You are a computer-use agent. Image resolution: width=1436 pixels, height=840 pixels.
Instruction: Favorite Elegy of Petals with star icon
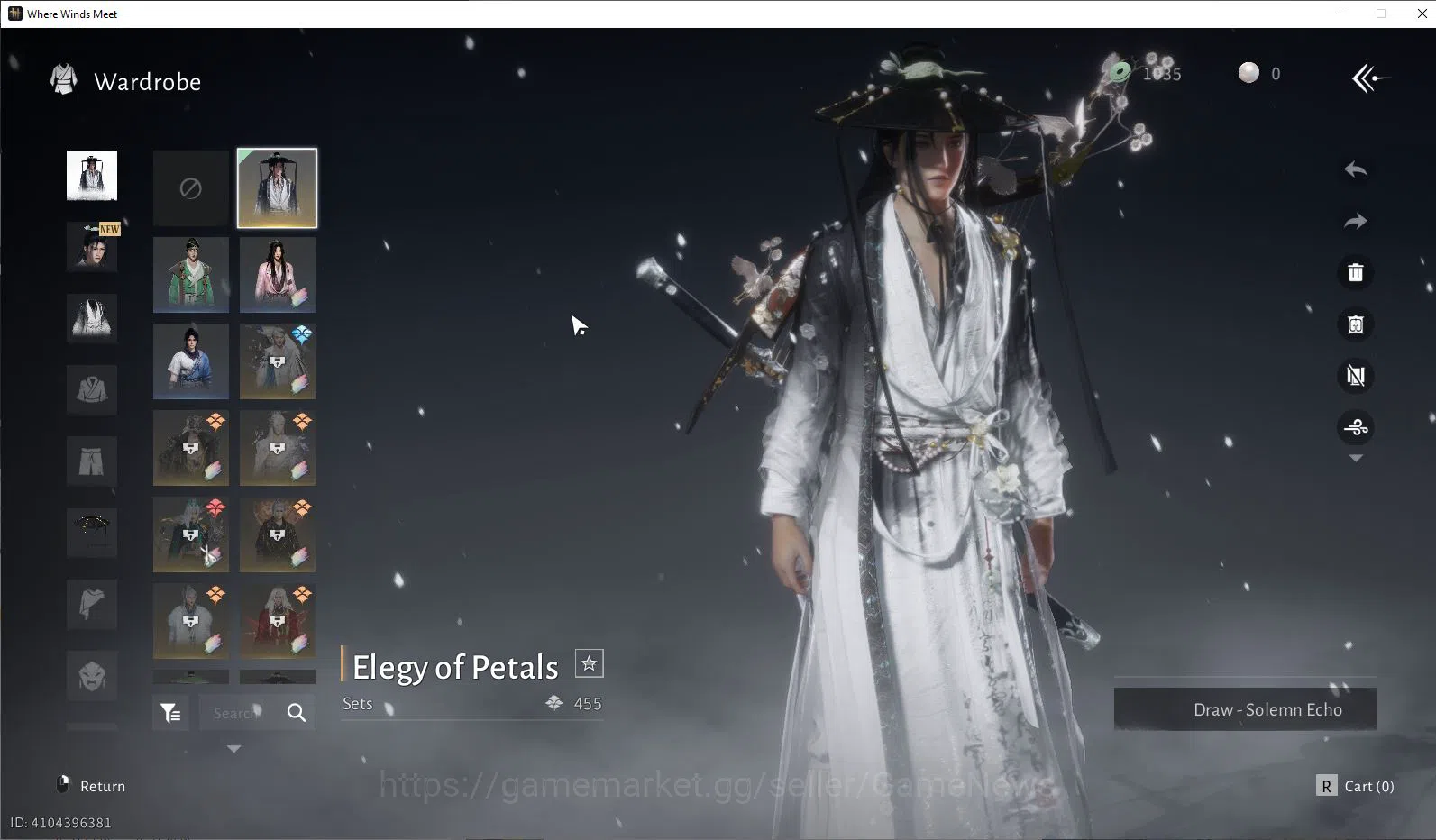[589, 664]
